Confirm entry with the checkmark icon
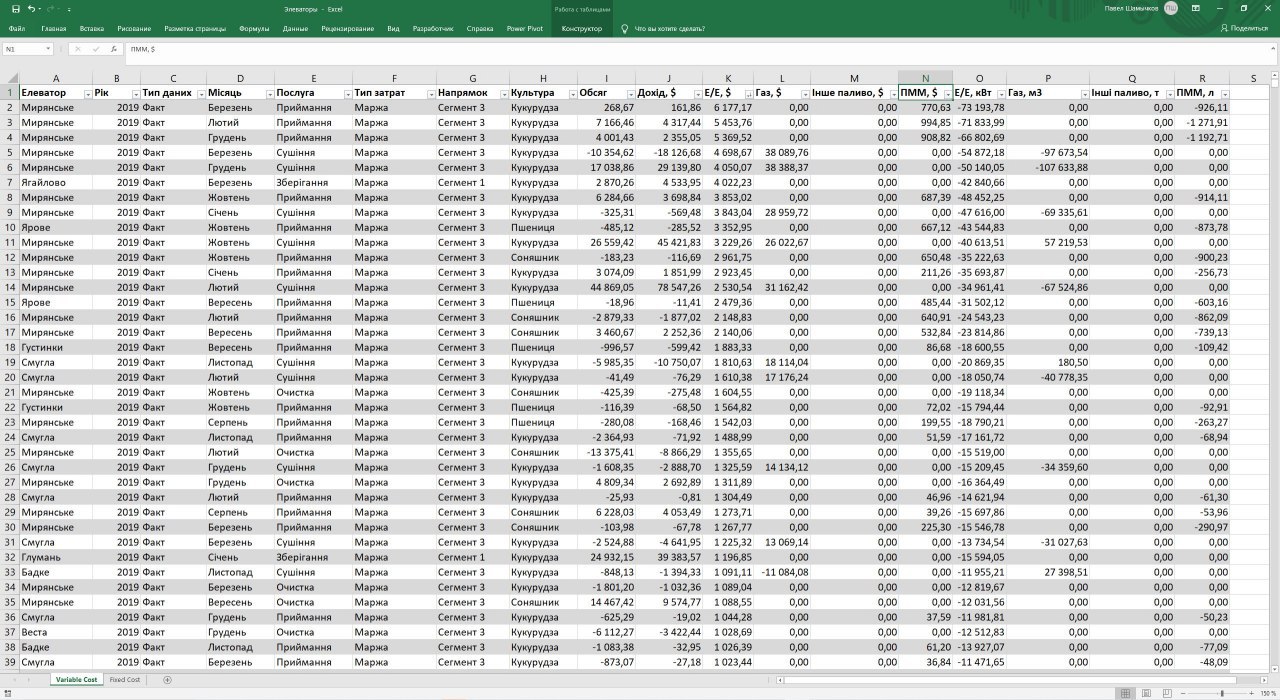This screenshot has height=700, width=1280. pyautogui.click(x=96, y=48)
